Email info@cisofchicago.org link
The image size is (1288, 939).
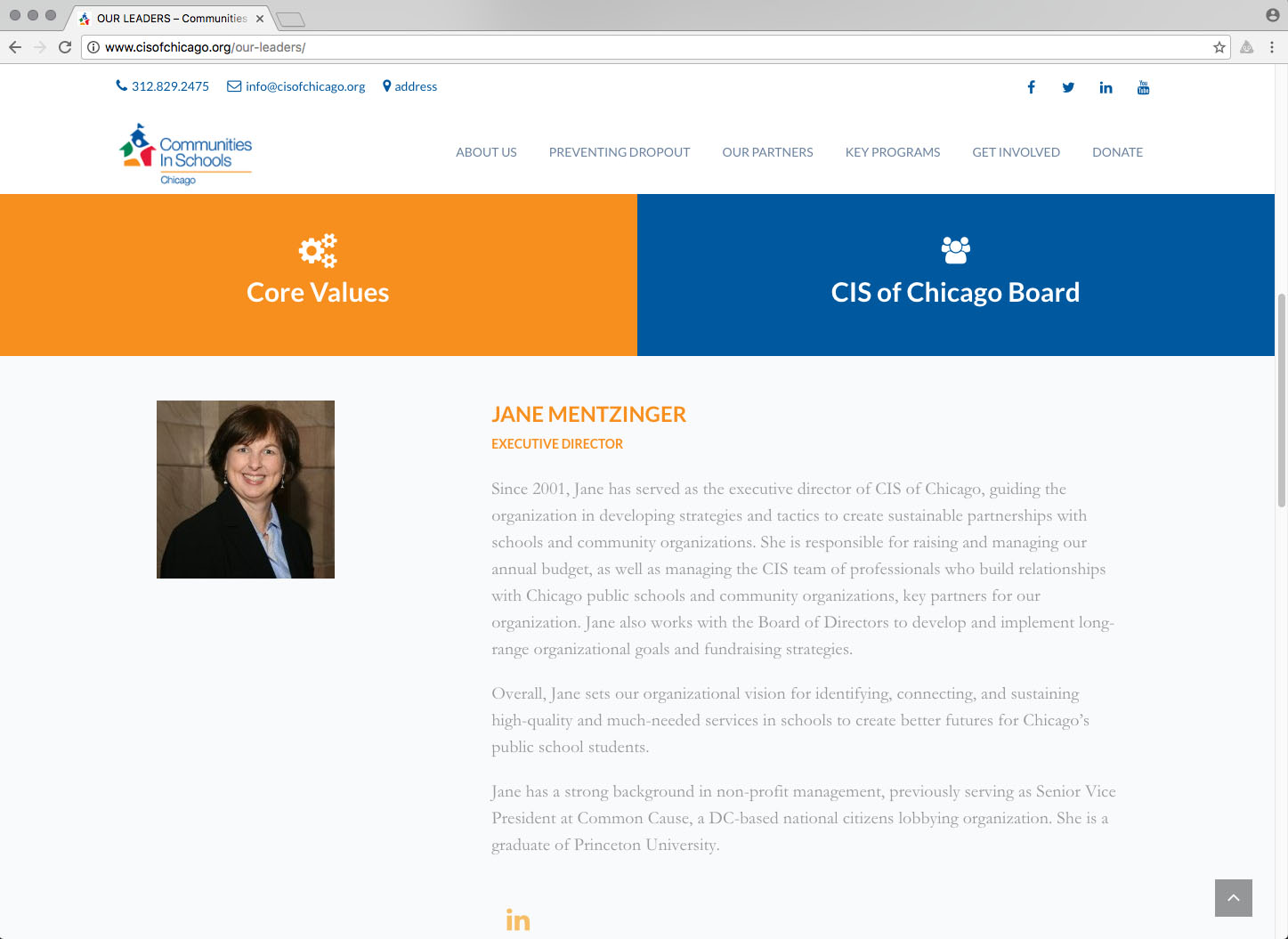[x=304, y=86]
